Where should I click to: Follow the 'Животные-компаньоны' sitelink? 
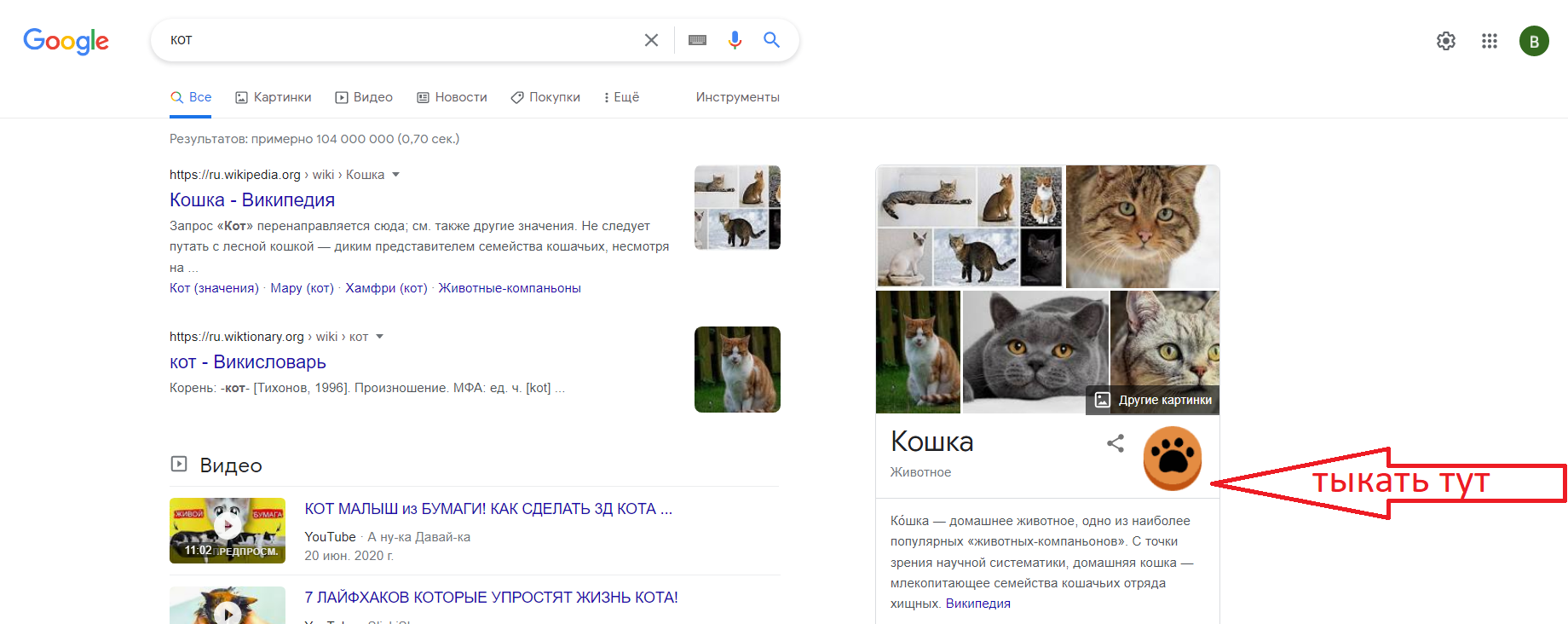pyautogui.click(x=510, y=288)
